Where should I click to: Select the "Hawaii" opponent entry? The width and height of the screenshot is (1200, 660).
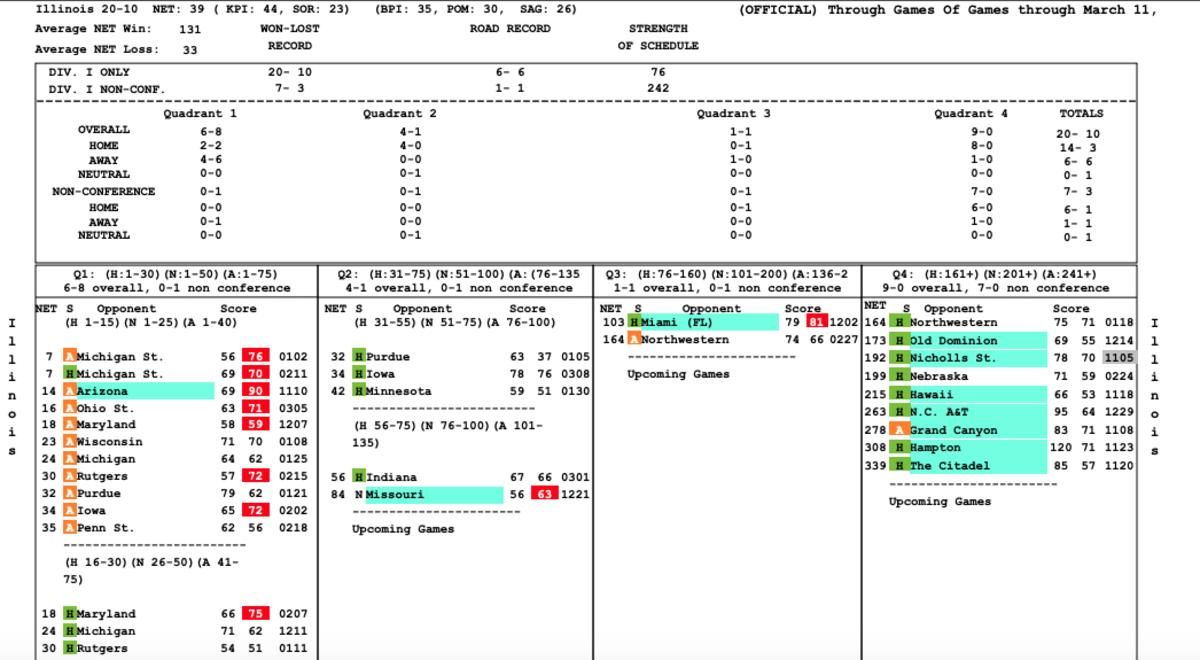[977, 395]
